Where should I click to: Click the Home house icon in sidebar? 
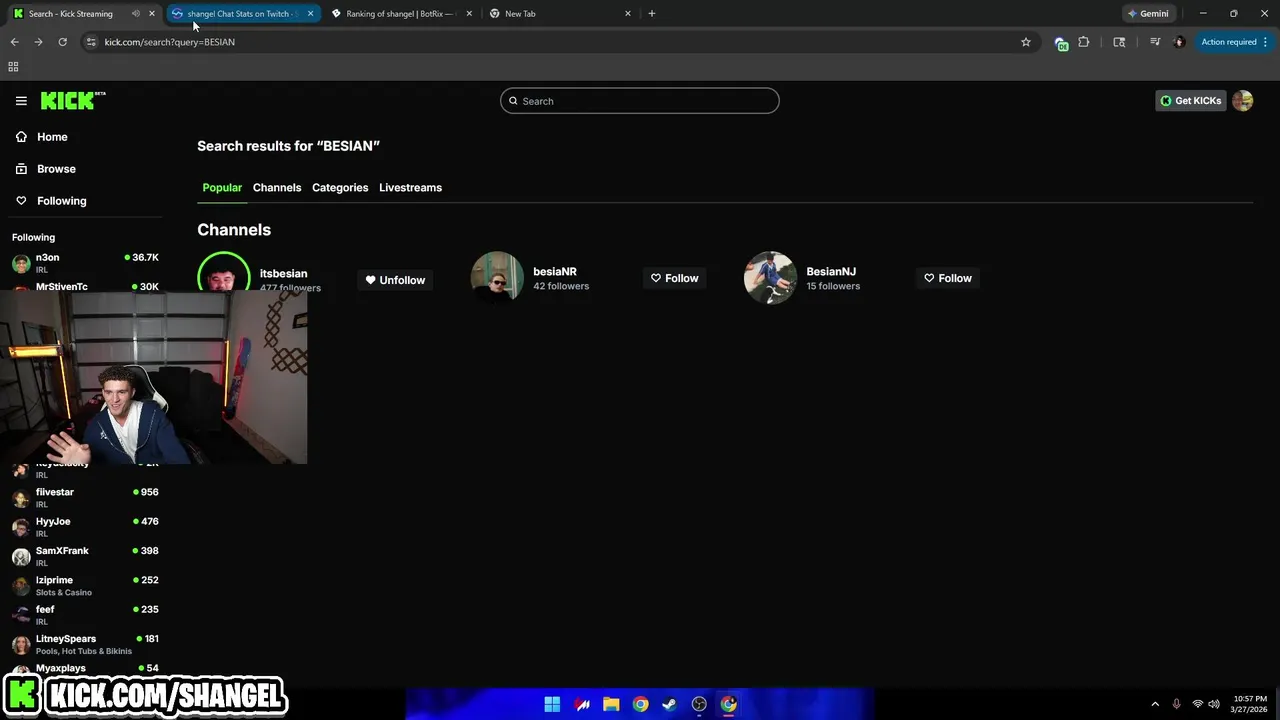point(21,137)
